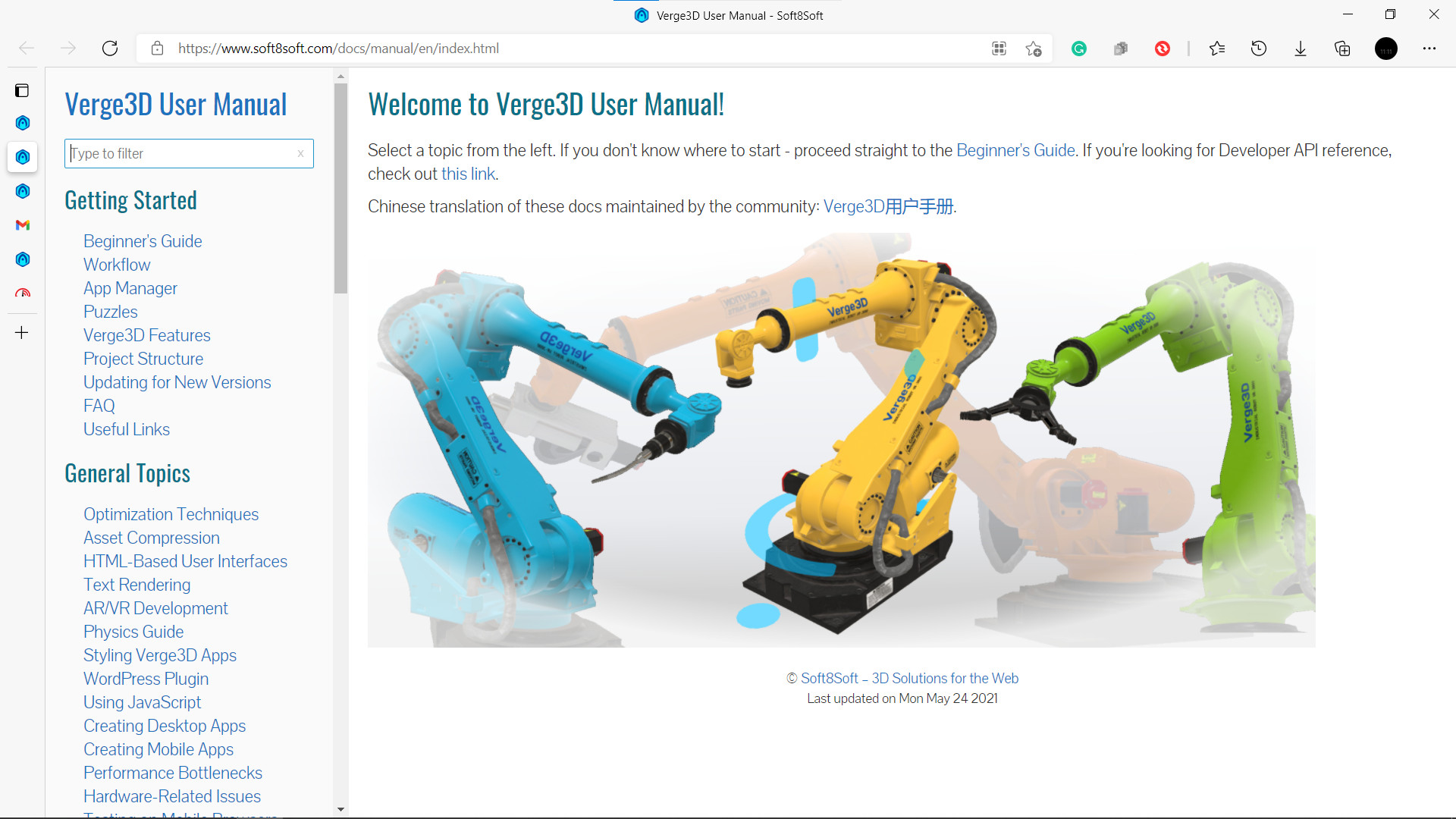Open Creating Desktop Apps link

click(165, 726)
